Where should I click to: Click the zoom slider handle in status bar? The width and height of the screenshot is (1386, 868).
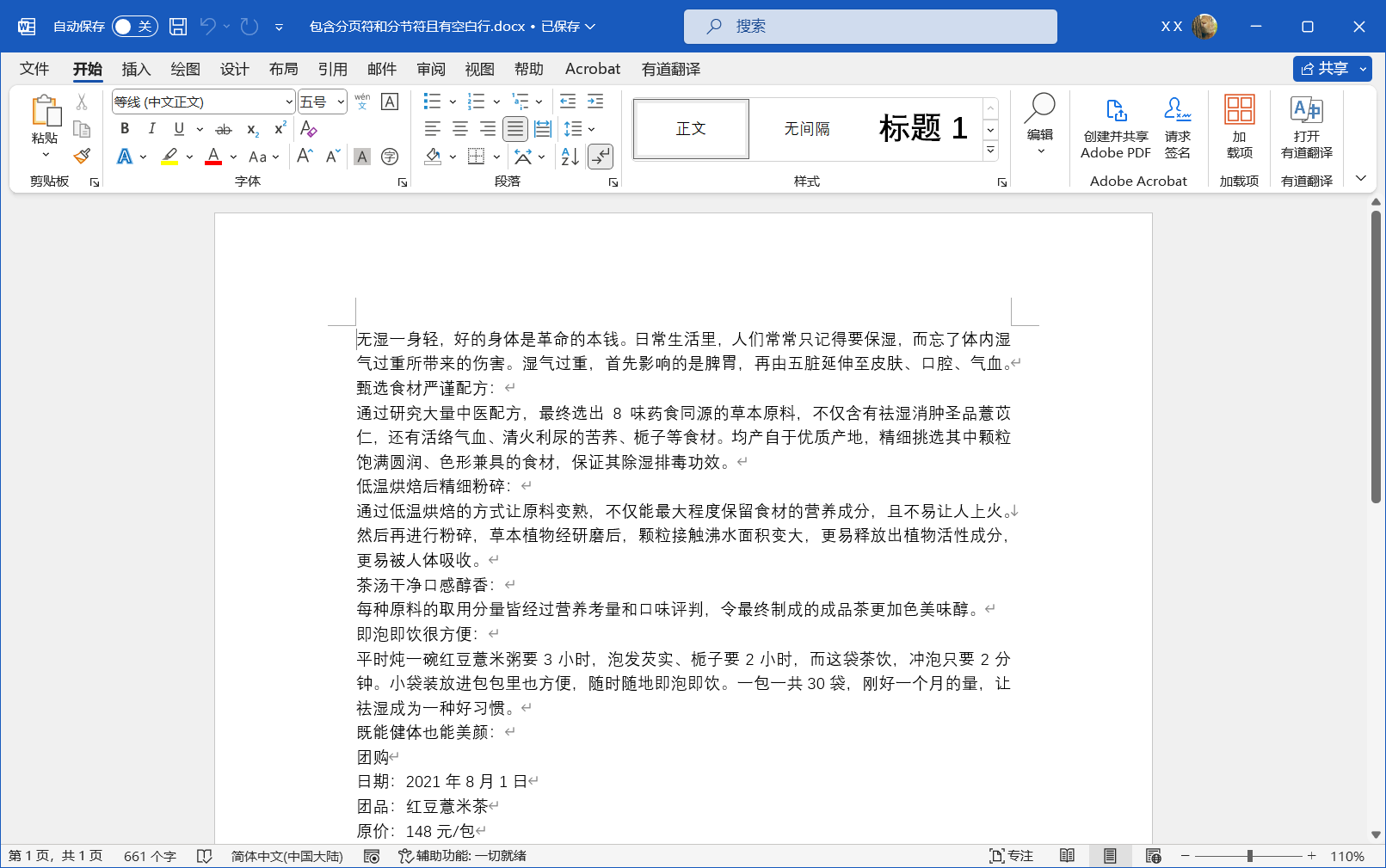[1249, 856]
